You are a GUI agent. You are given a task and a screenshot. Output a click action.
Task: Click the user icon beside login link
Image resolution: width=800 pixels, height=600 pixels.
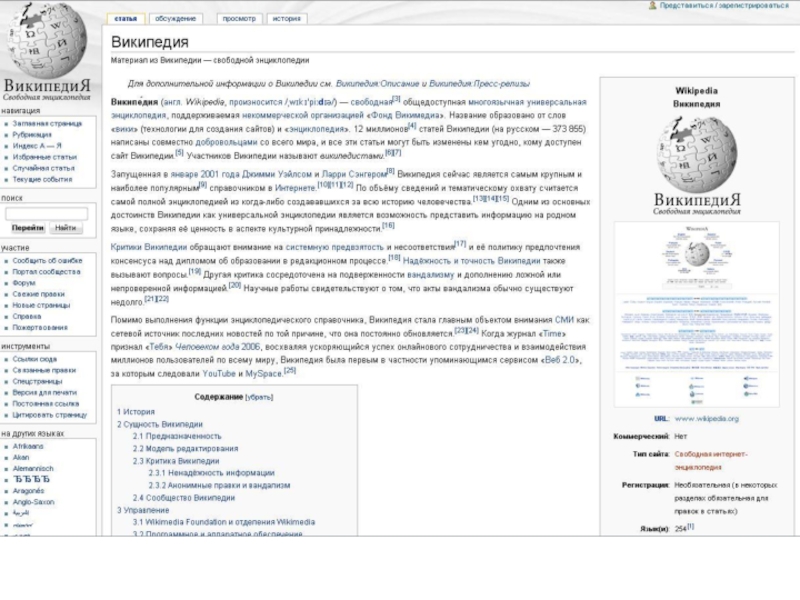coord(652,5)
